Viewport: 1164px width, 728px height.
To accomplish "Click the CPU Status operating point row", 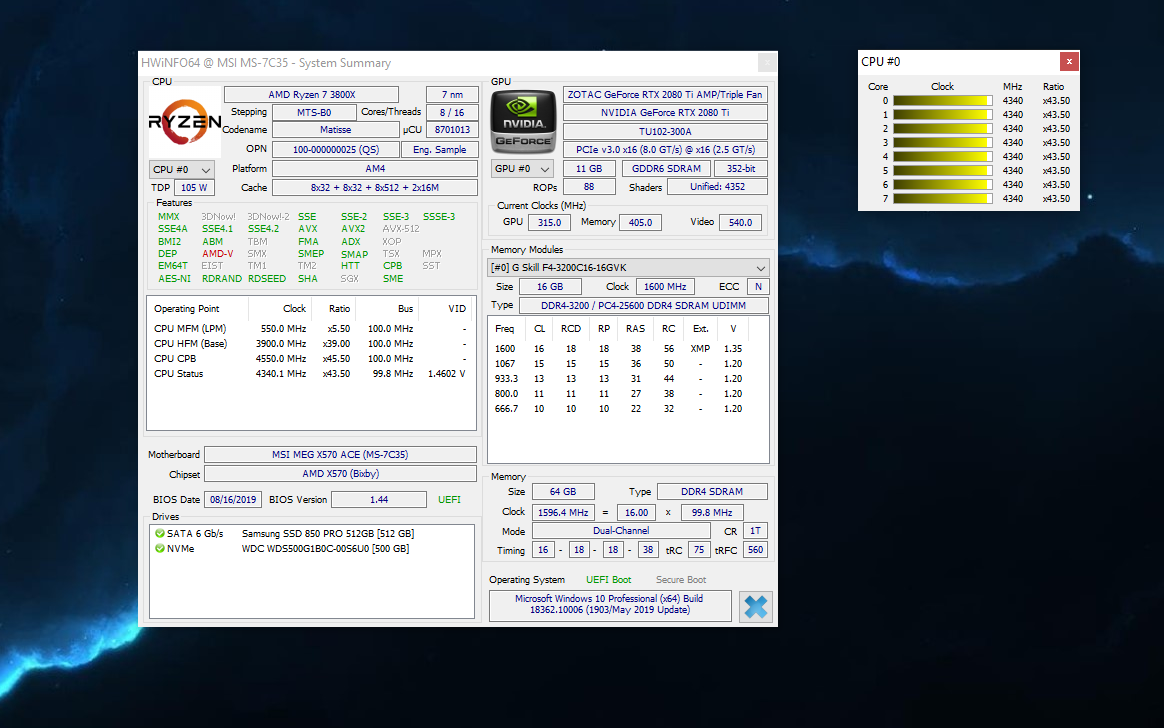I will click(x=310, y=374).
